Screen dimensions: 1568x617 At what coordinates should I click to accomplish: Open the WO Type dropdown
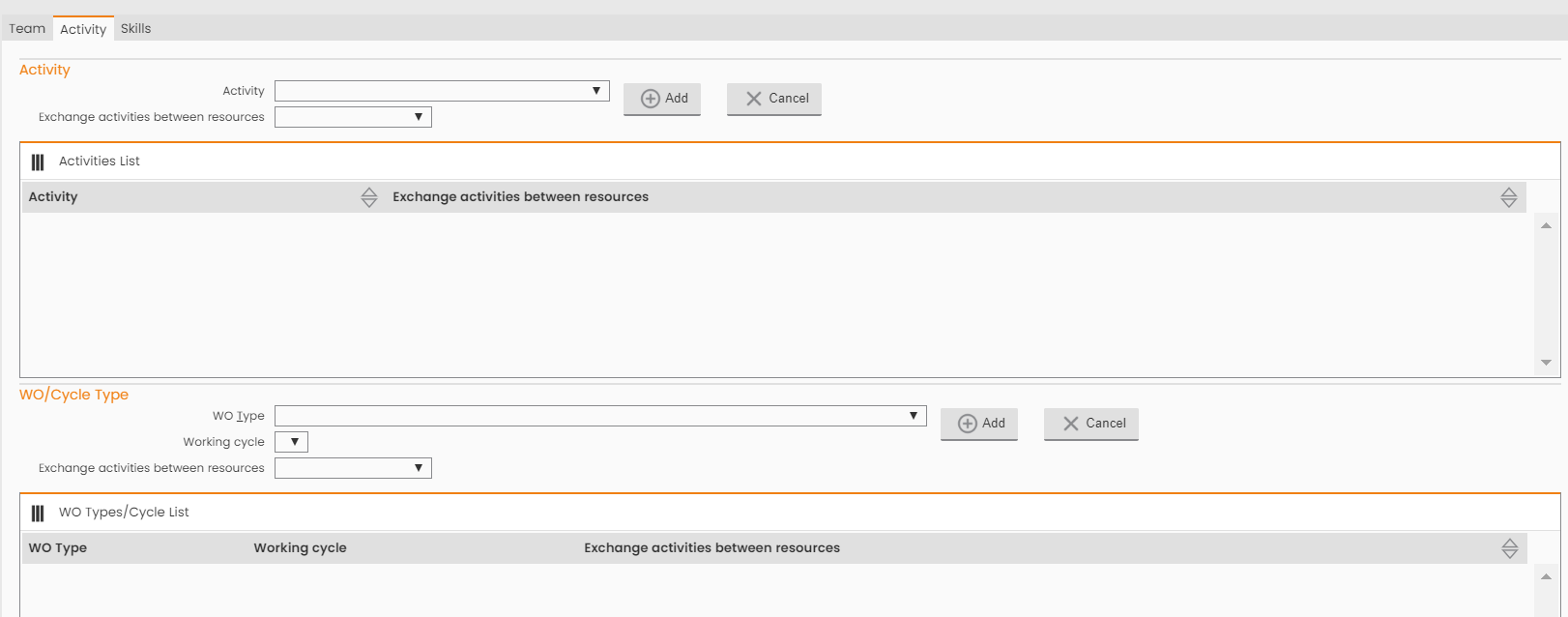point(600,416)
